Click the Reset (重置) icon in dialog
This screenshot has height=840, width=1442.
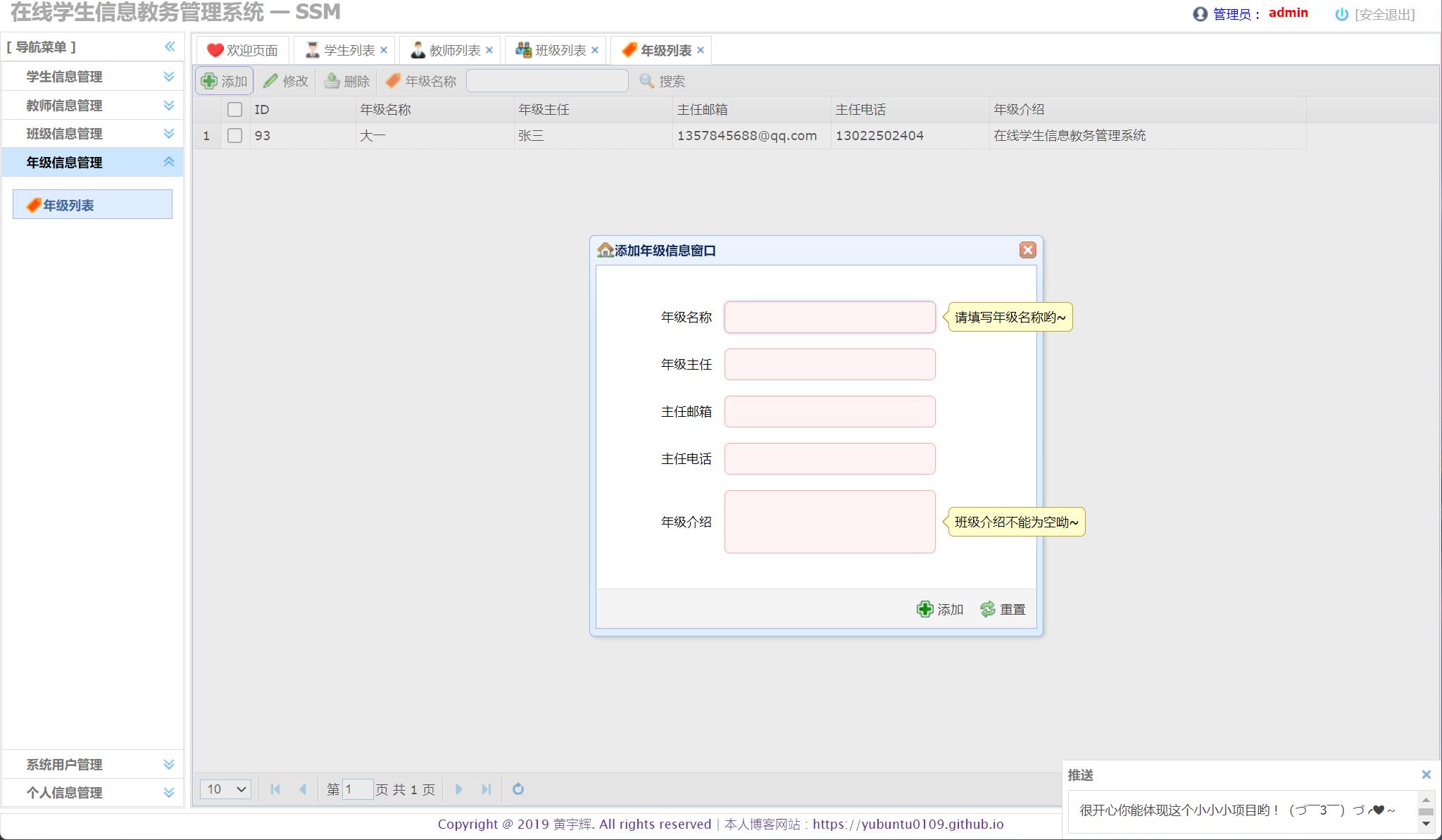point(988,609)
